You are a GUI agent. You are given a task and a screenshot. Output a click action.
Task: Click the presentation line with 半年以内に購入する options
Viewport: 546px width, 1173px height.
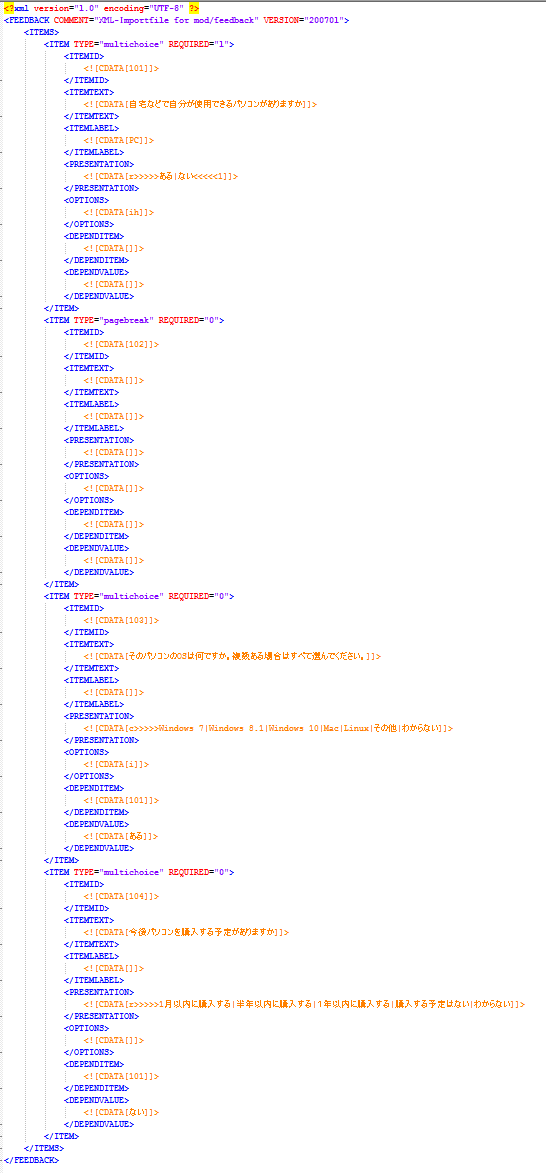click(x=304, y=1004)
